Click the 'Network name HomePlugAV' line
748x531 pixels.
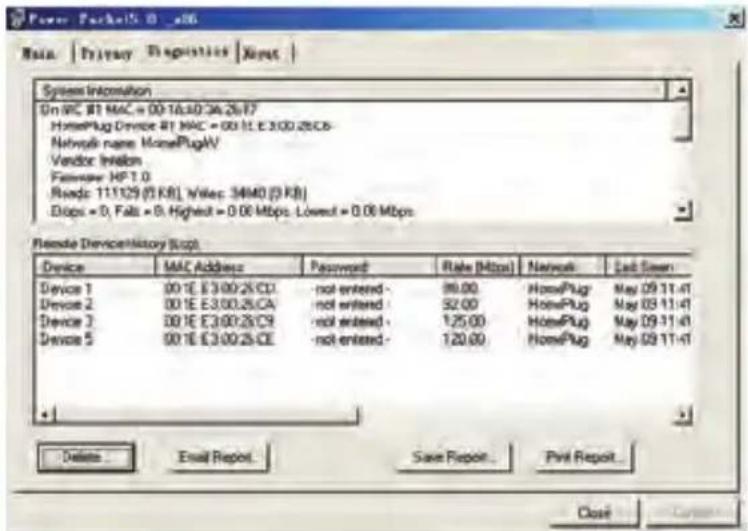(135, 143)
